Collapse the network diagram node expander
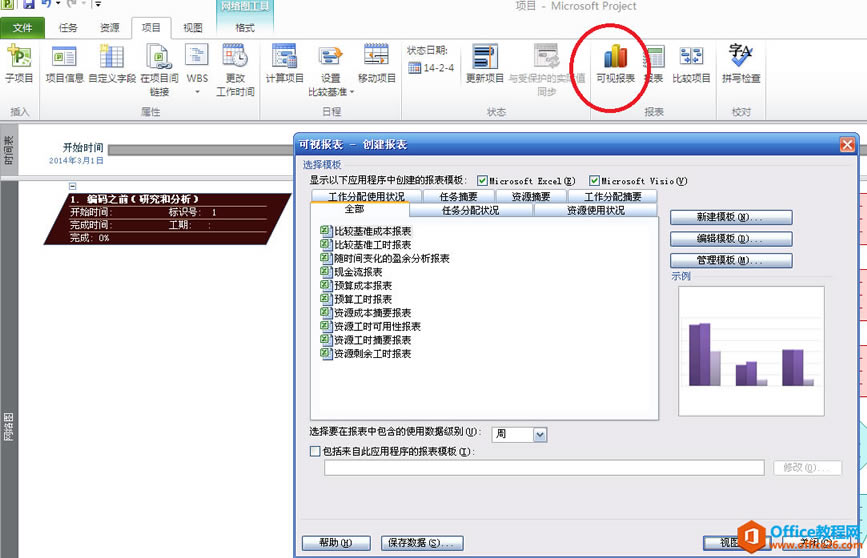 [72, 186]
